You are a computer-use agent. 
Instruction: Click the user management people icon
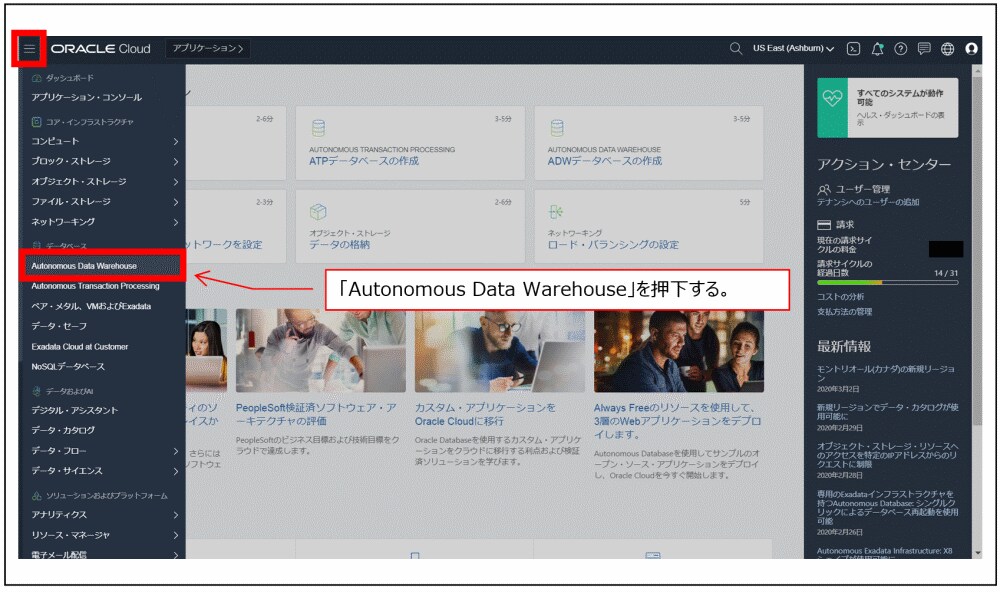pos(824,189)
